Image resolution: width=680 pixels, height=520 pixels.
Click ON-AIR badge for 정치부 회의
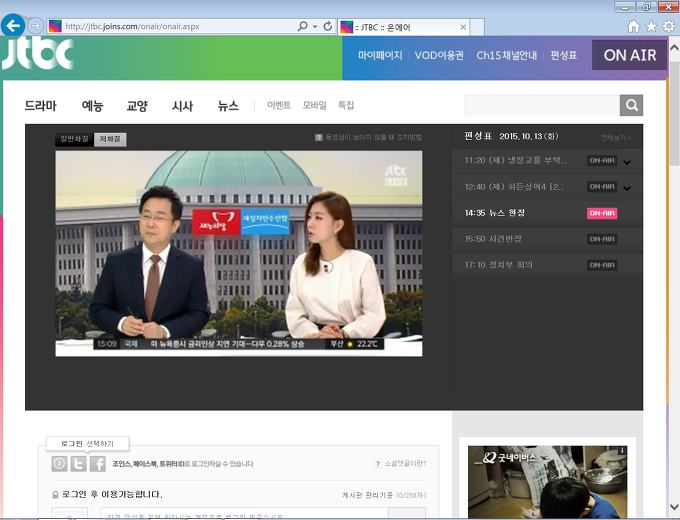(x=602, y=265)
